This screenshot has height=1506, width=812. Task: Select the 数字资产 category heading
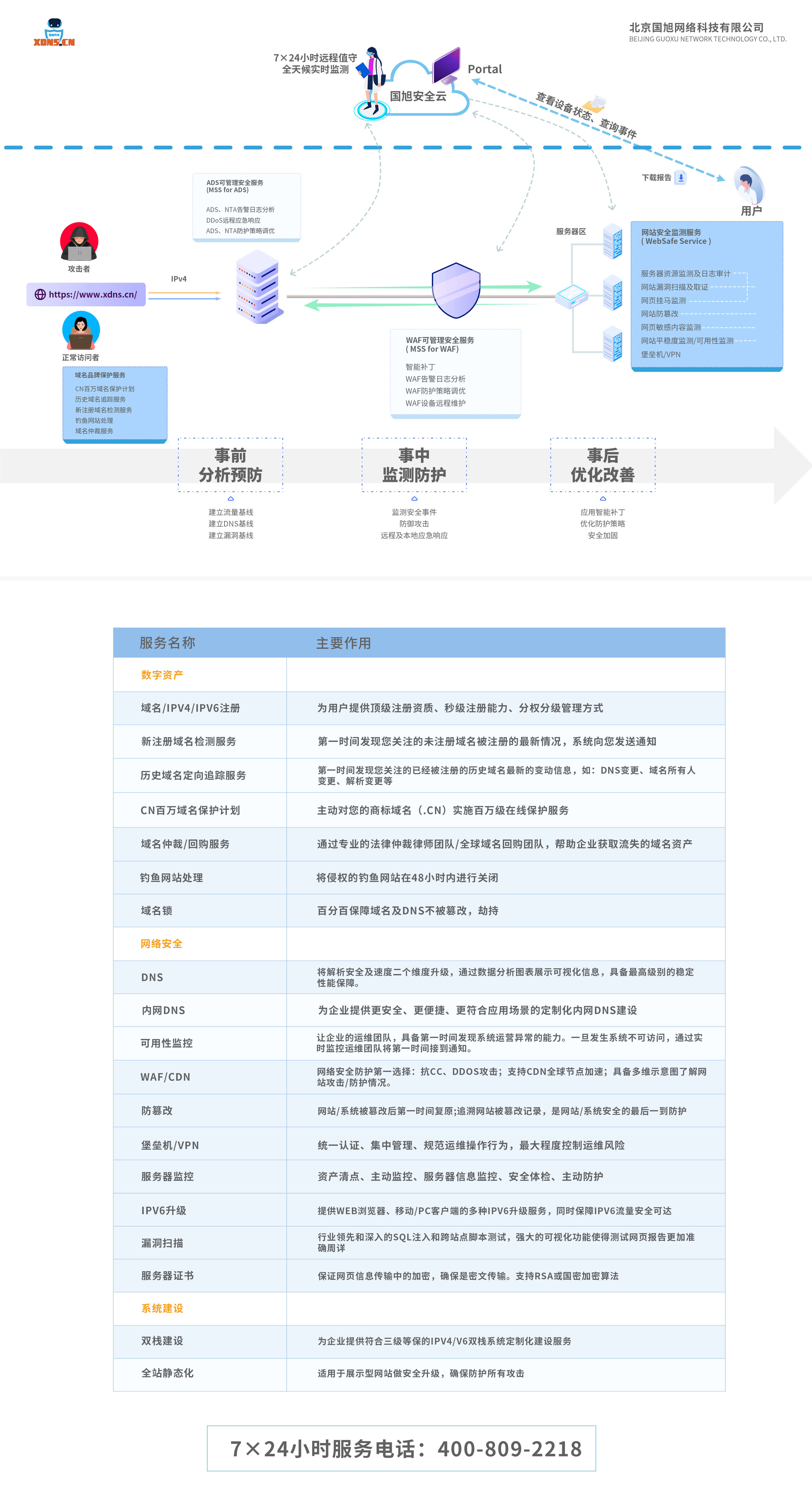point(162,675)
